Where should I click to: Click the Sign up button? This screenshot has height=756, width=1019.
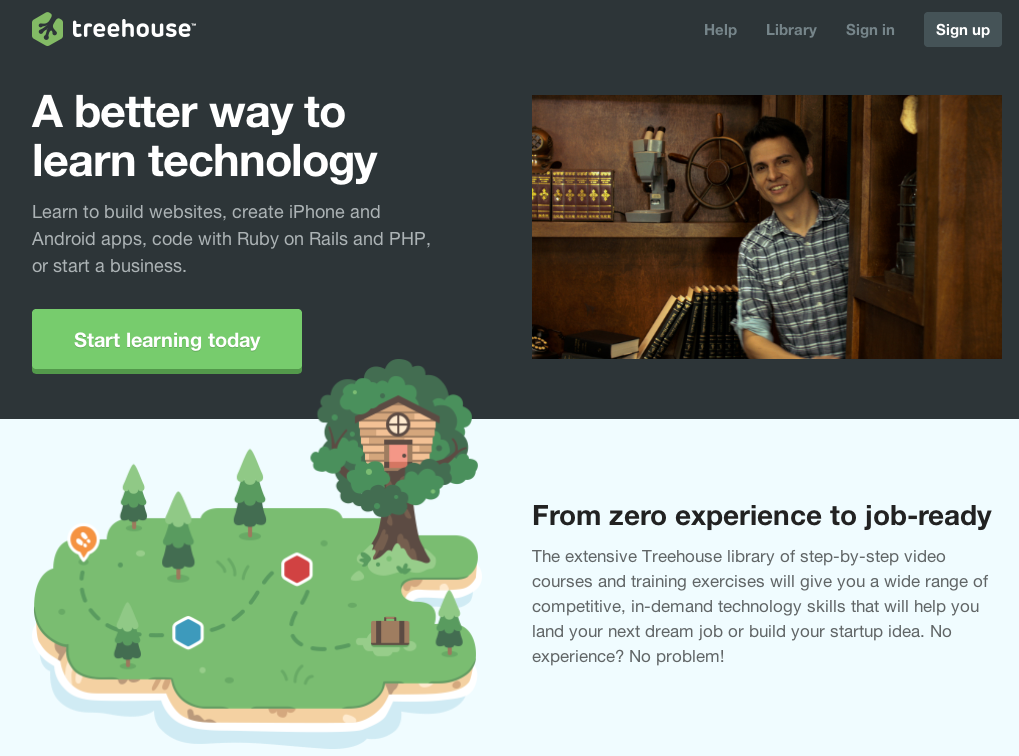point(962,29)
